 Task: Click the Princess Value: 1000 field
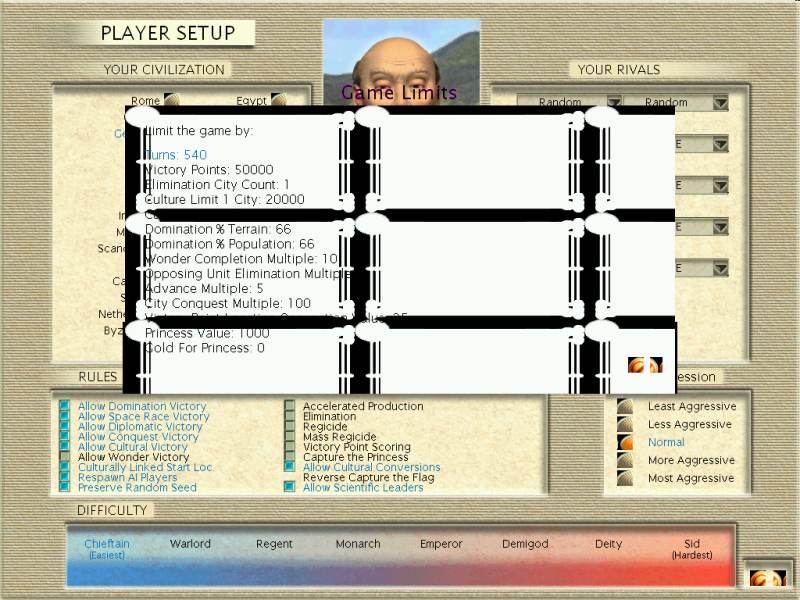coord(207,333)
